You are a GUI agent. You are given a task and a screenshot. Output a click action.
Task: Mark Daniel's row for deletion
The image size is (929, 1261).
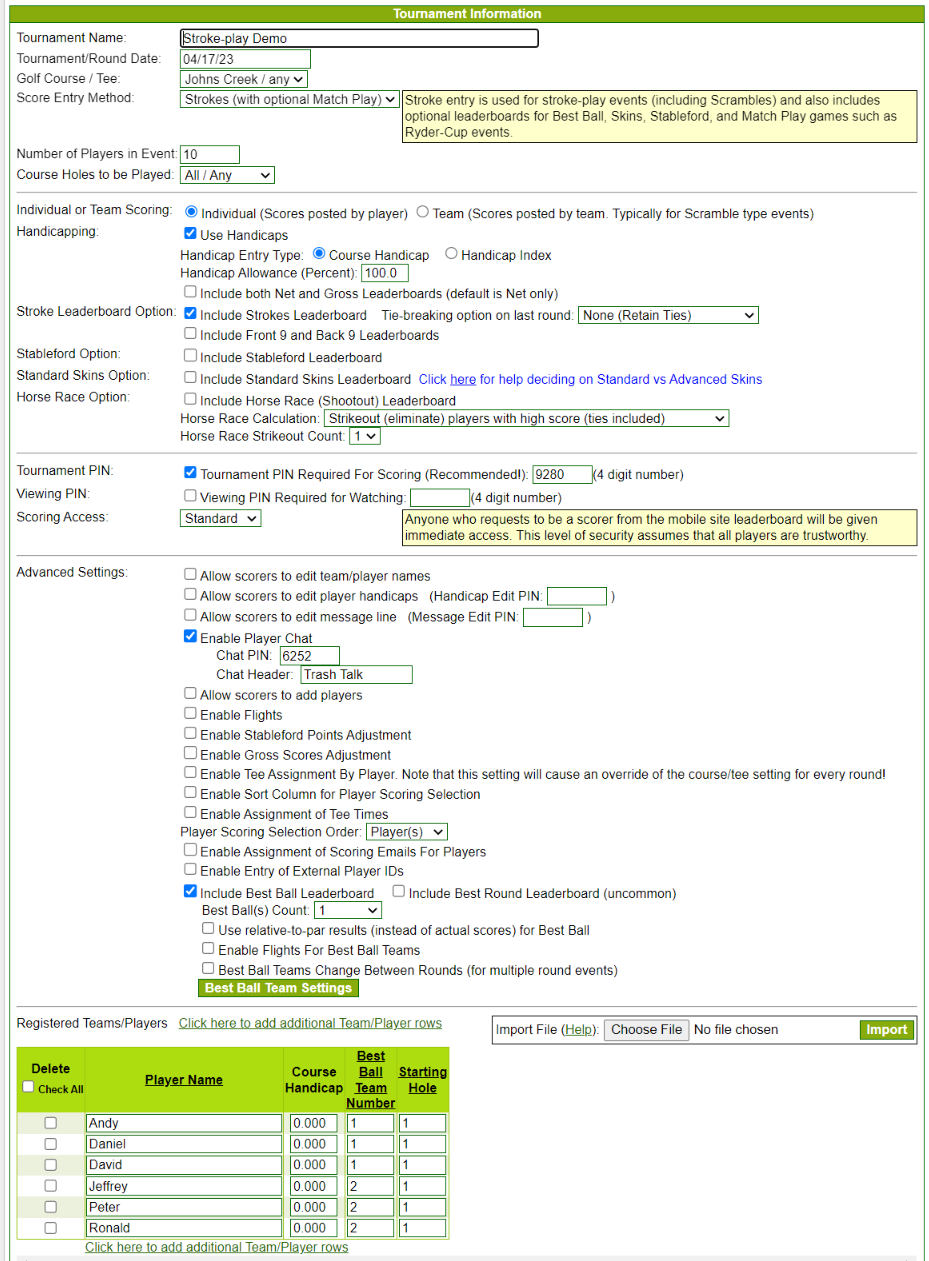(51, 1144)
